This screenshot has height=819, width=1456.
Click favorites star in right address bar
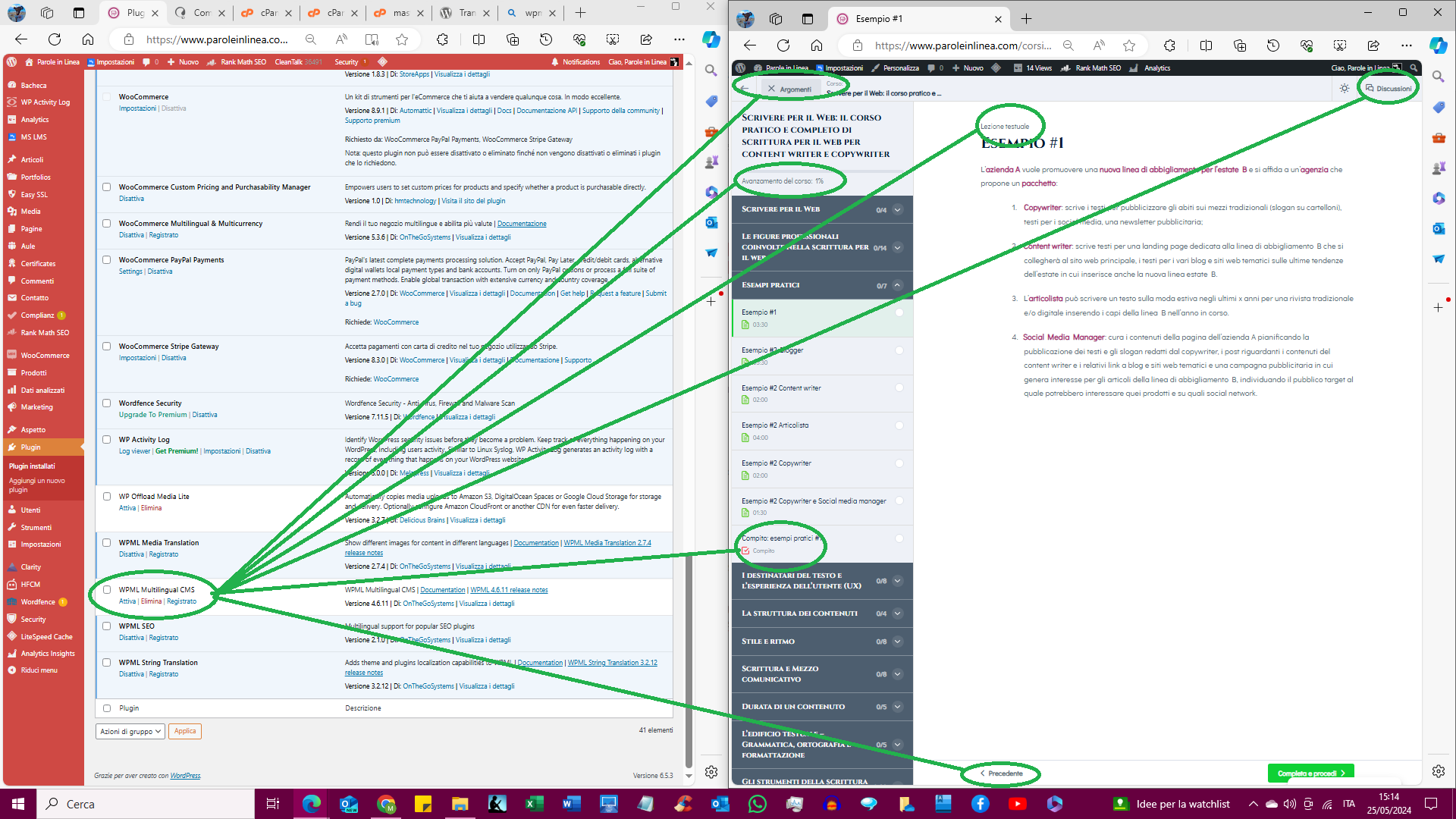1129,45
